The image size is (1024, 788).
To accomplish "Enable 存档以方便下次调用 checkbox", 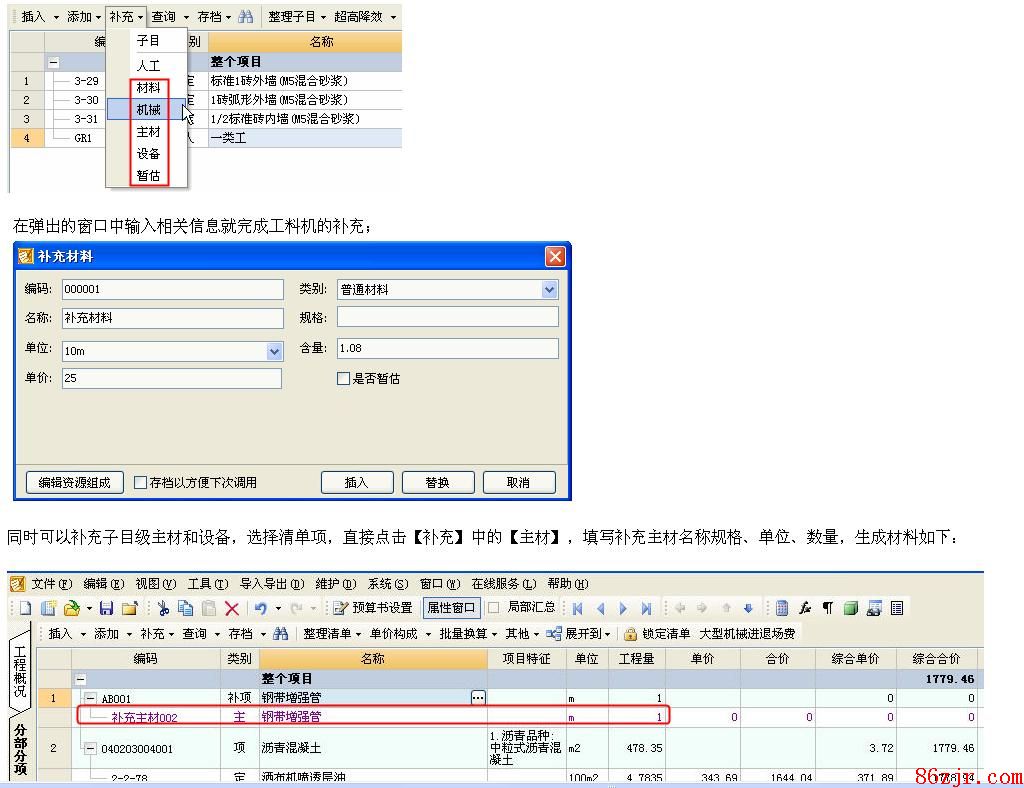I will [141, 483].
